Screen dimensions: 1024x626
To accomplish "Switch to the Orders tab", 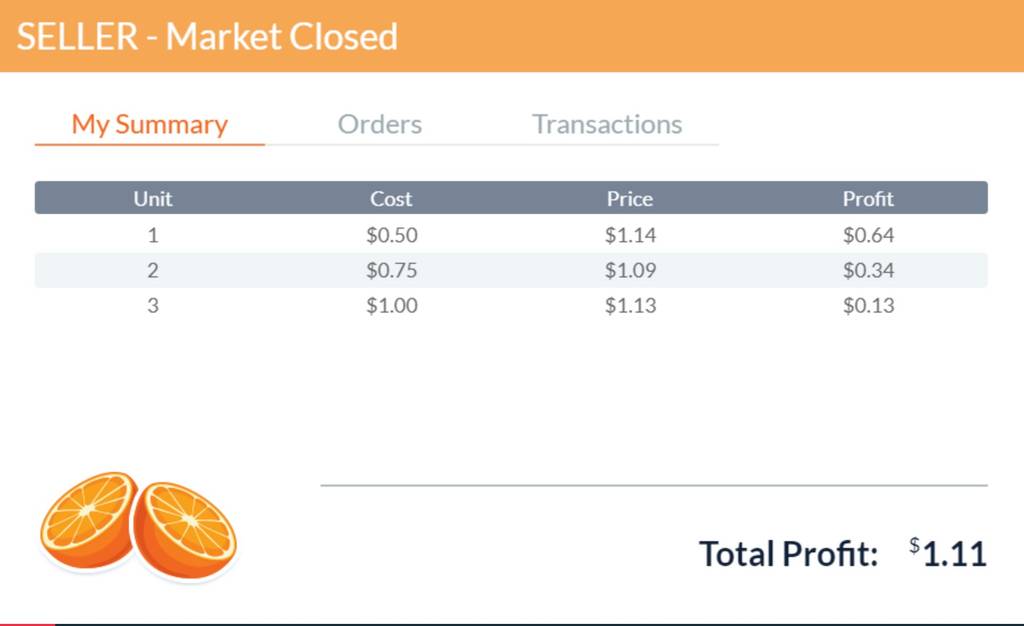I will 379,124.
